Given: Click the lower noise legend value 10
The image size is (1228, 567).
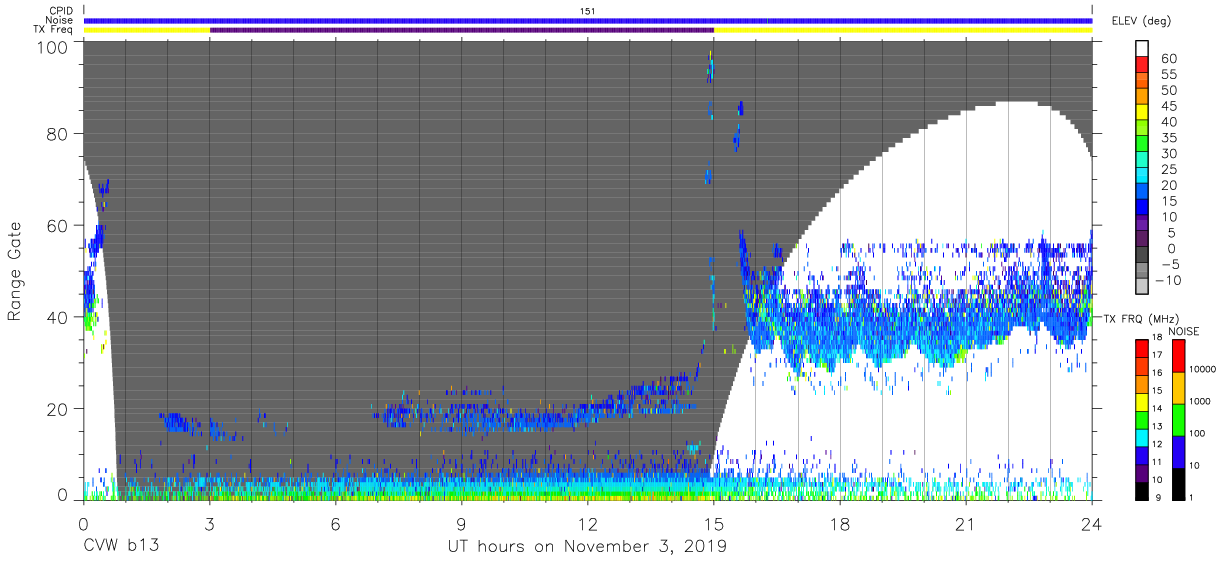Looking at the screenshot, I should [x=1193, y=467].
